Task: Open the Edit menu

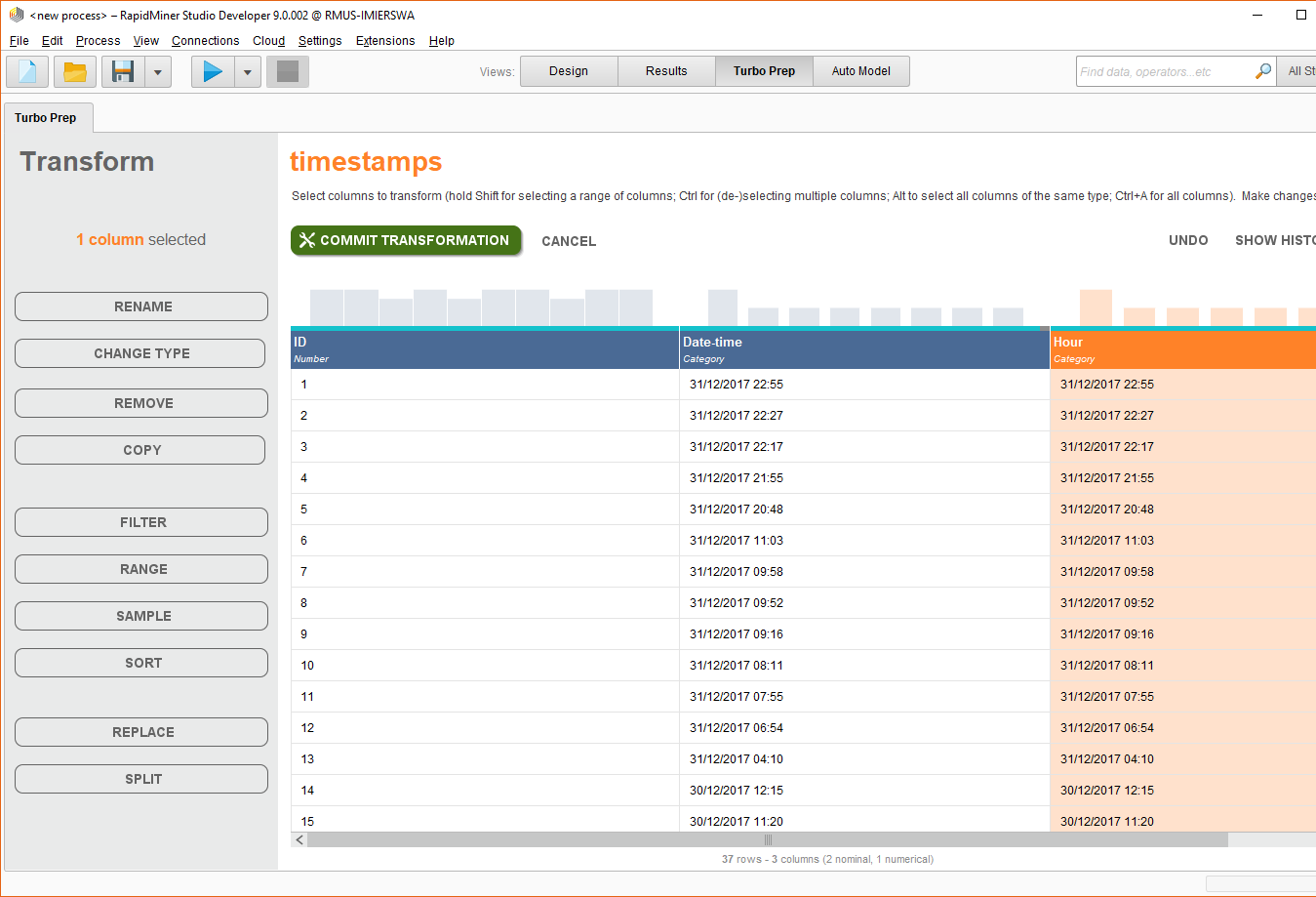Action: tap(53, 41)
